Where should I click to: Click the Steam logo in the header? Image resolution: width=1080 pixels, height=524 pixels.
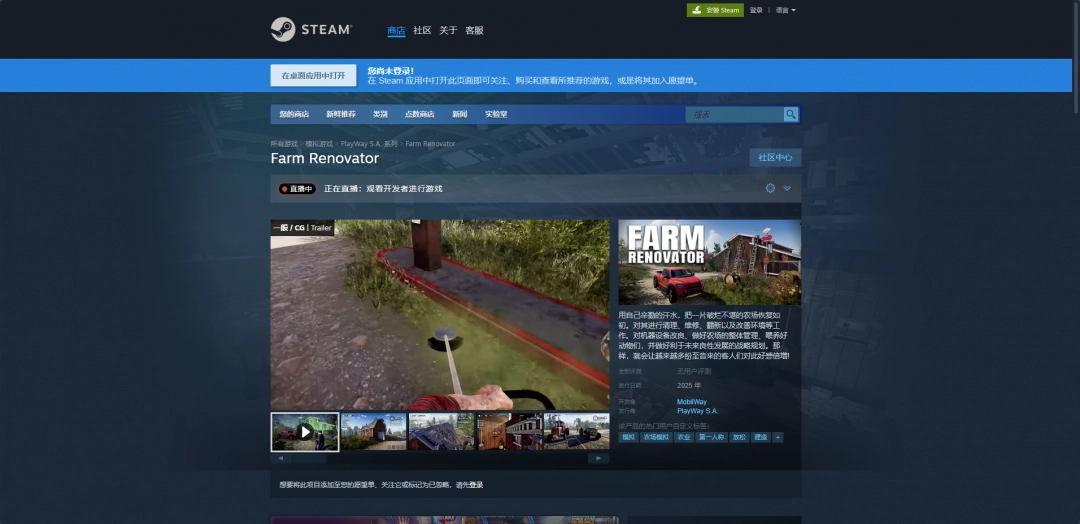311,30
